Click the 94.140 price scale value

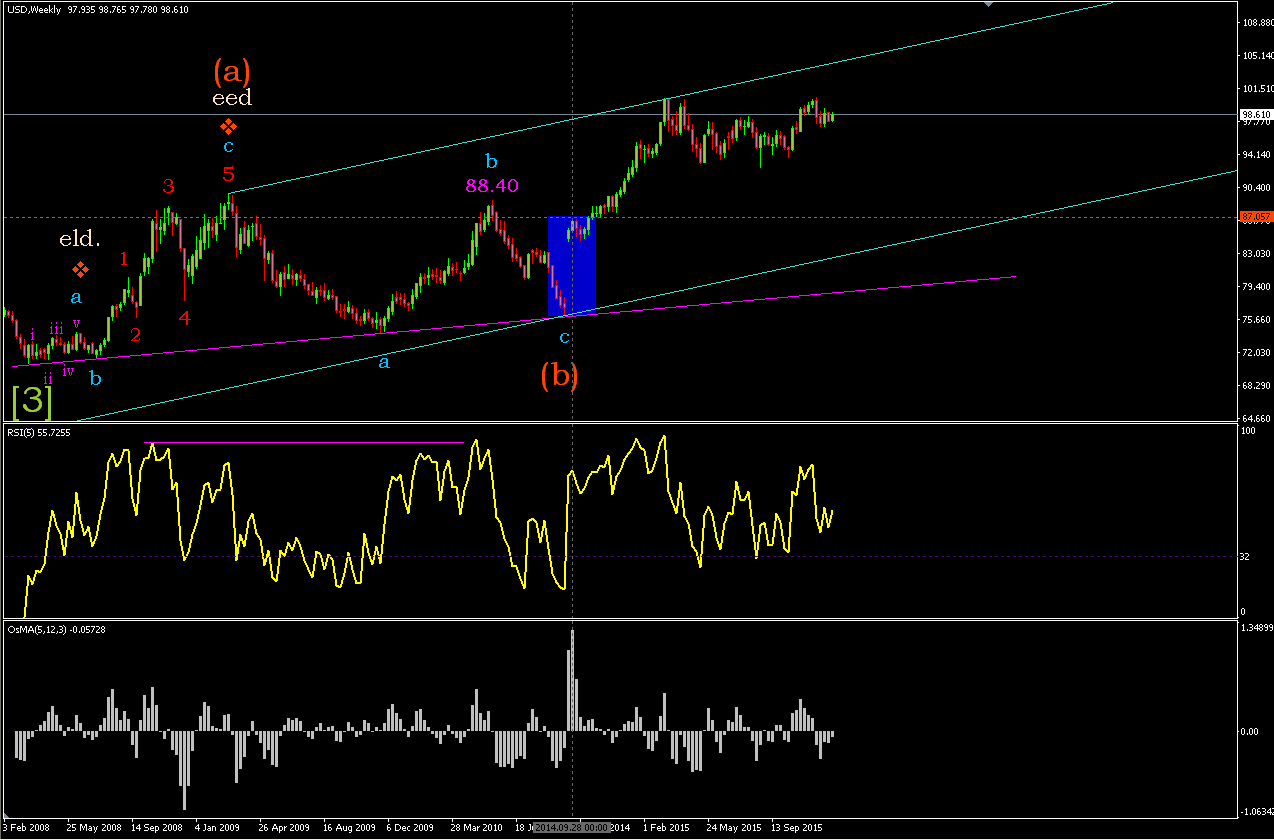pos(1255,154)
